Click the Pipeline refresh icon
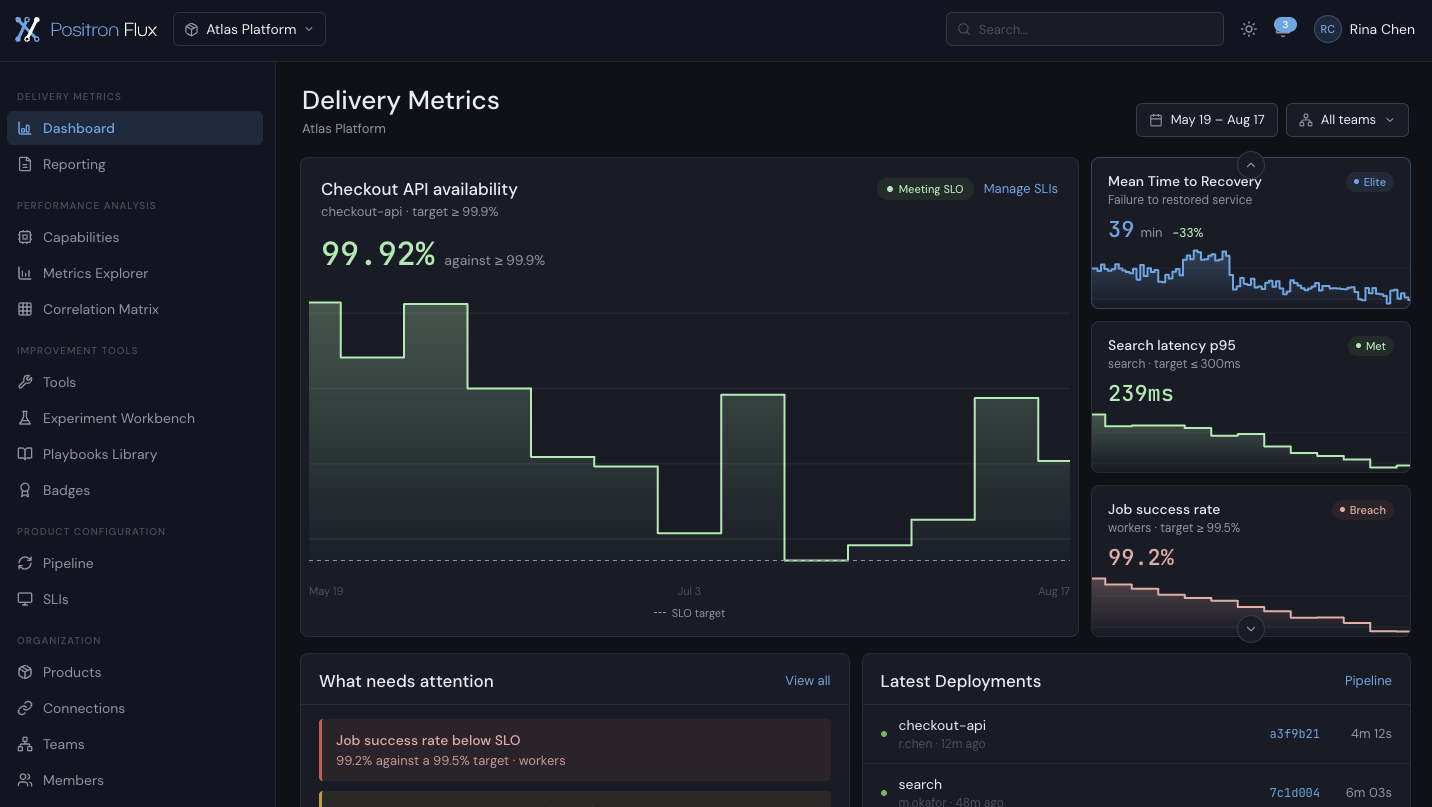This screenshot has width=1432, height=807. click(25, 563)
